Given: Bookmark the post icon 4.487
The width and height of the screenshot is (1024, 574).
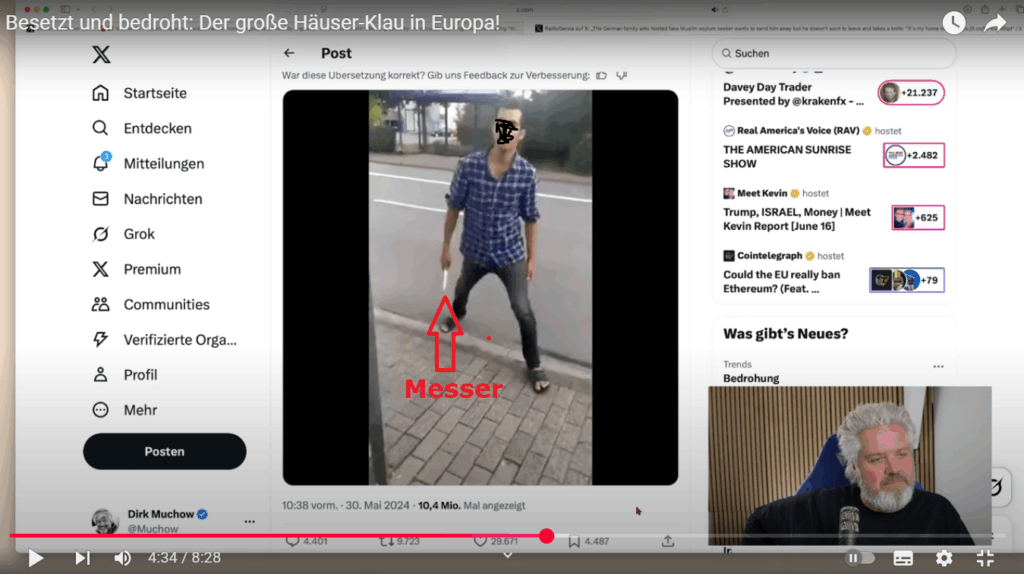Looking at the screenshot, I should 574,541.
